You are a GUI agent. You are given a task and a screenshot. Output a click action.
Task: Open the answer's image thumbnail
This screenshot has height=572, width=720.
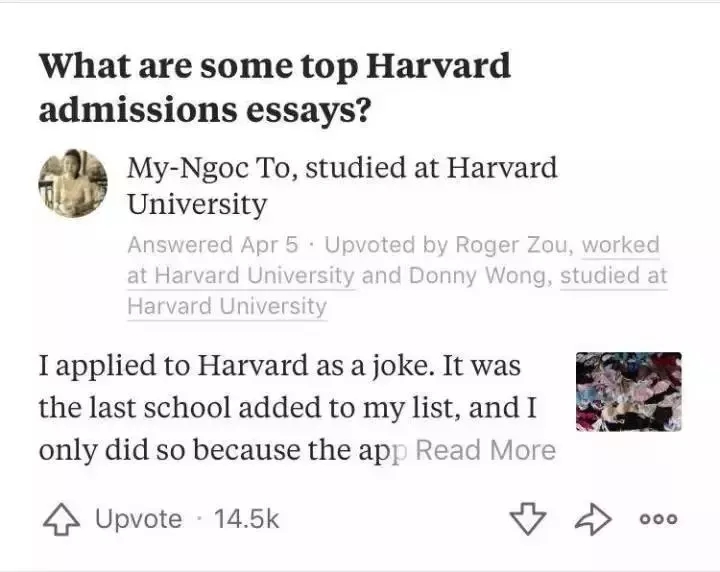point(629,392)
